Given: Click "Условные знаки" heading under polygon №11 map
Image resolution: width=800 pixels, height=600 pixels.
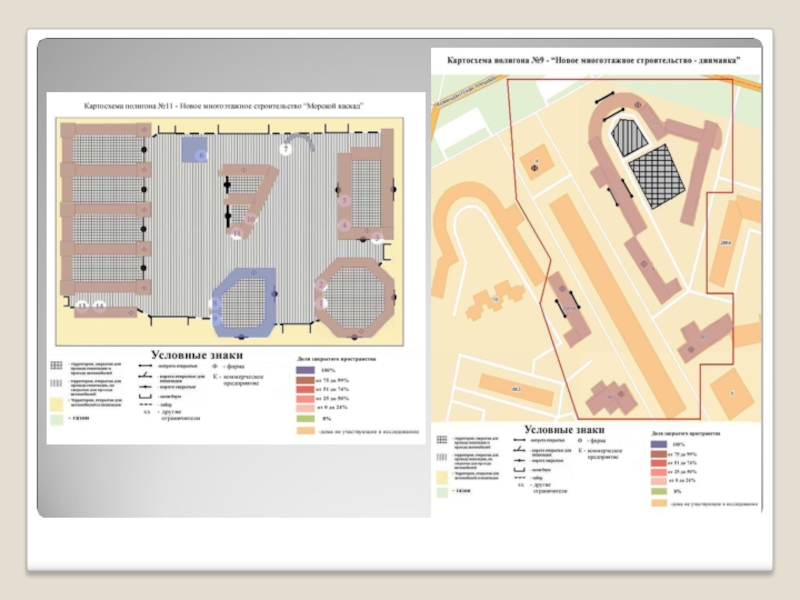Looking at the screenshot, I should tap(197, 355).
